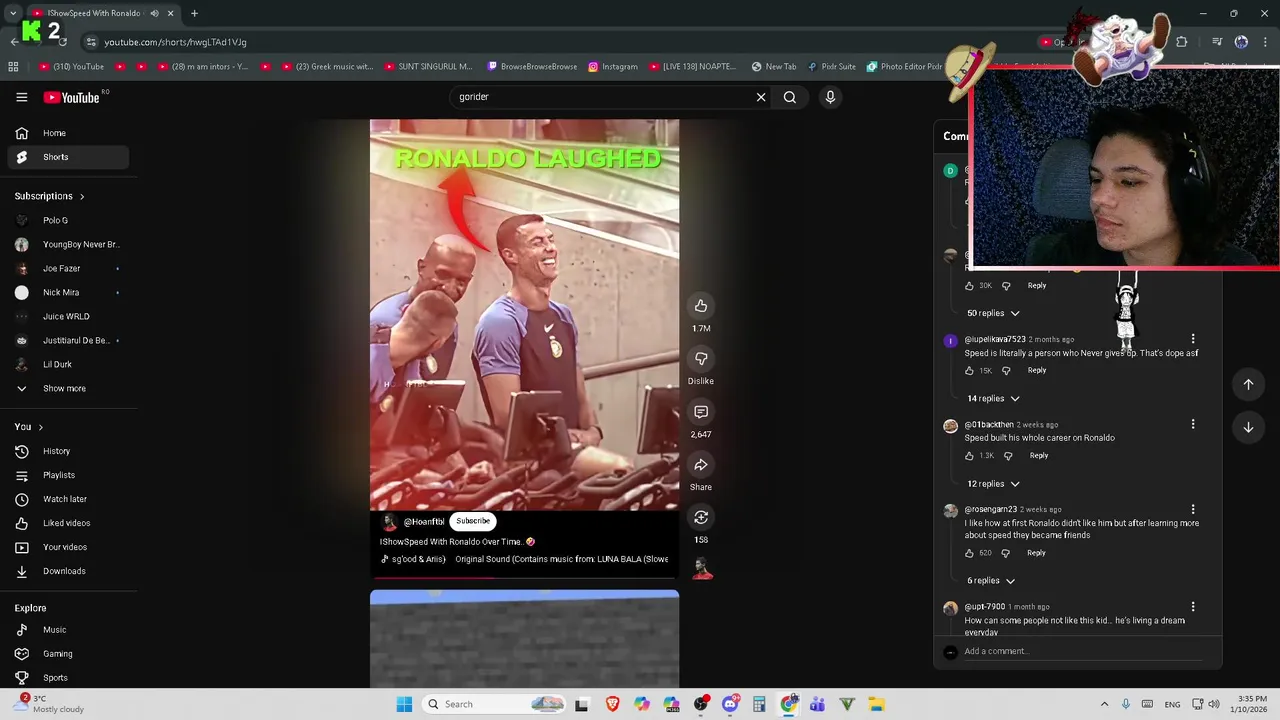Mute the YouTube browser tab audio
The image size is (1280, 720).
(x=154, y=13)
